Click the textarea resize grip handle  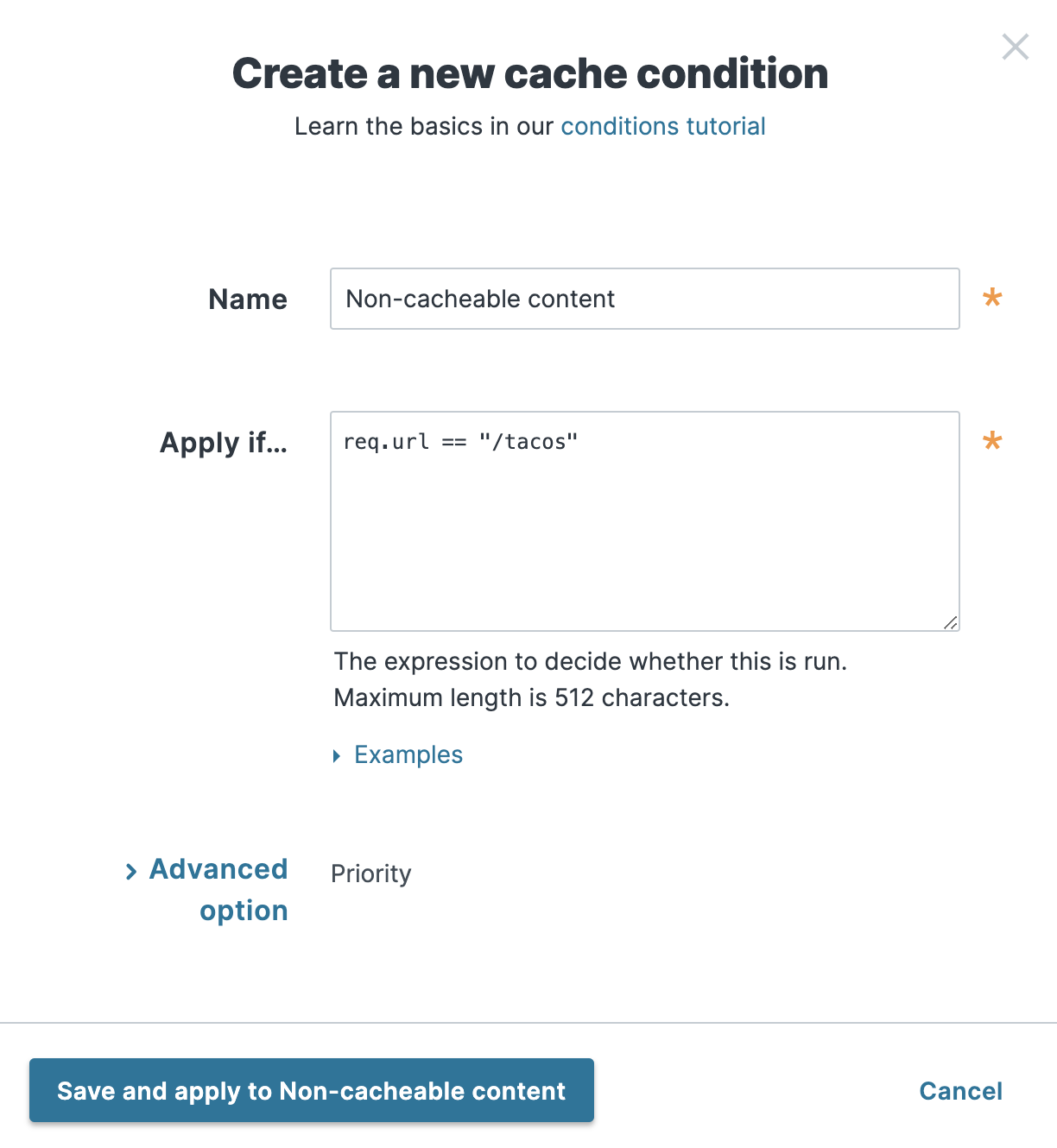[x=952, y=621]
